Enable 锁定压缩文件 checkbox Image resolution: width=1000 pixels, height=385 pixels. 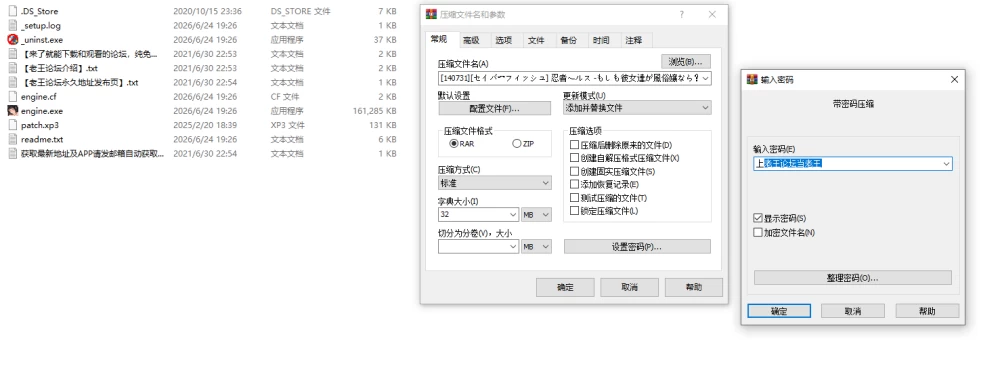[x=575, y=210]
